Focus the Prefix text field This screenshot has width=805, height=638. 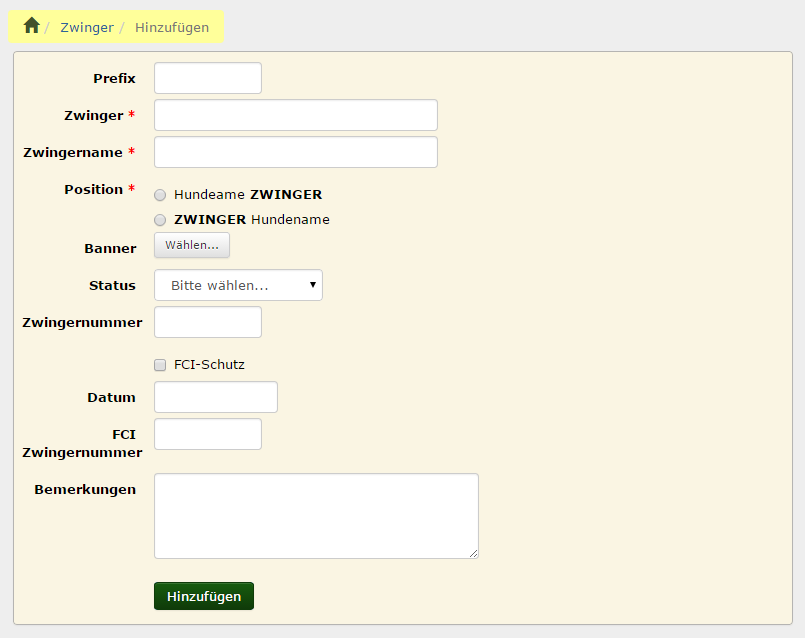tap(208, 78)
